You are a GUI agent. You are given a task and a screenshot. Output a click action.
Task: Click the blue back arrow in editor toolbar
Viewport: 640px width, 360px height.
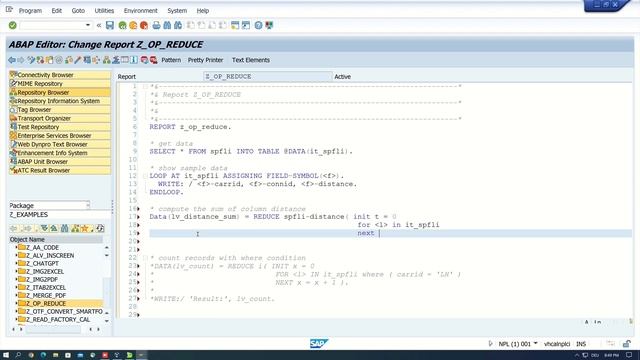[12, 60]
